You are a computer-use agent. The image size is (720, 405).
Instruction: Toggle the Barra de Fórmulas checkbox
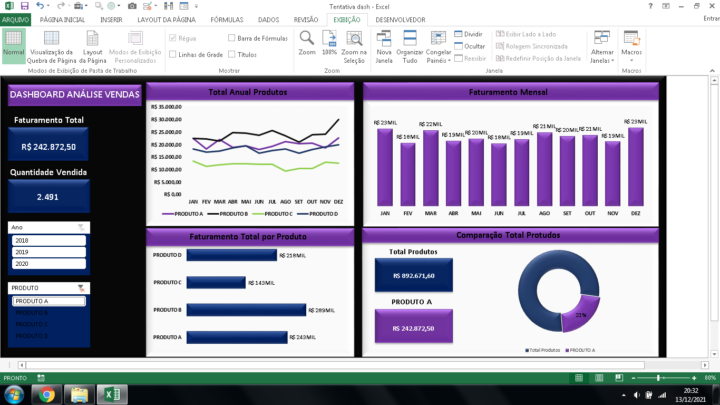pyautogui.click(x=233, y=37)
